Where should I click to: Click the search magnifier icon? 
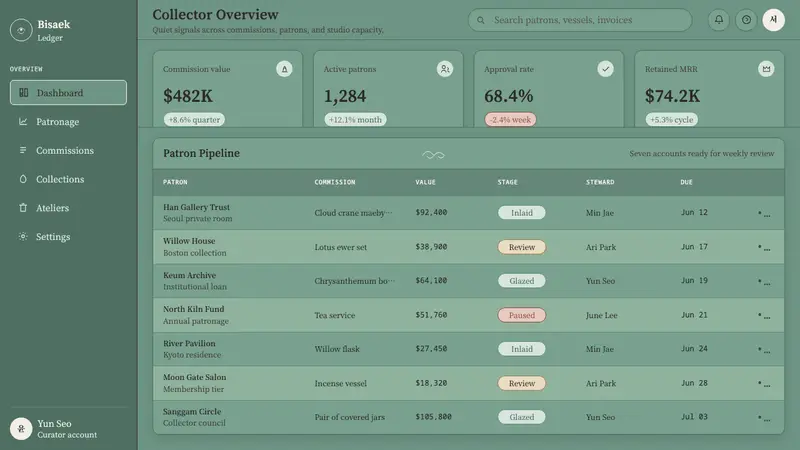[481, 20]
